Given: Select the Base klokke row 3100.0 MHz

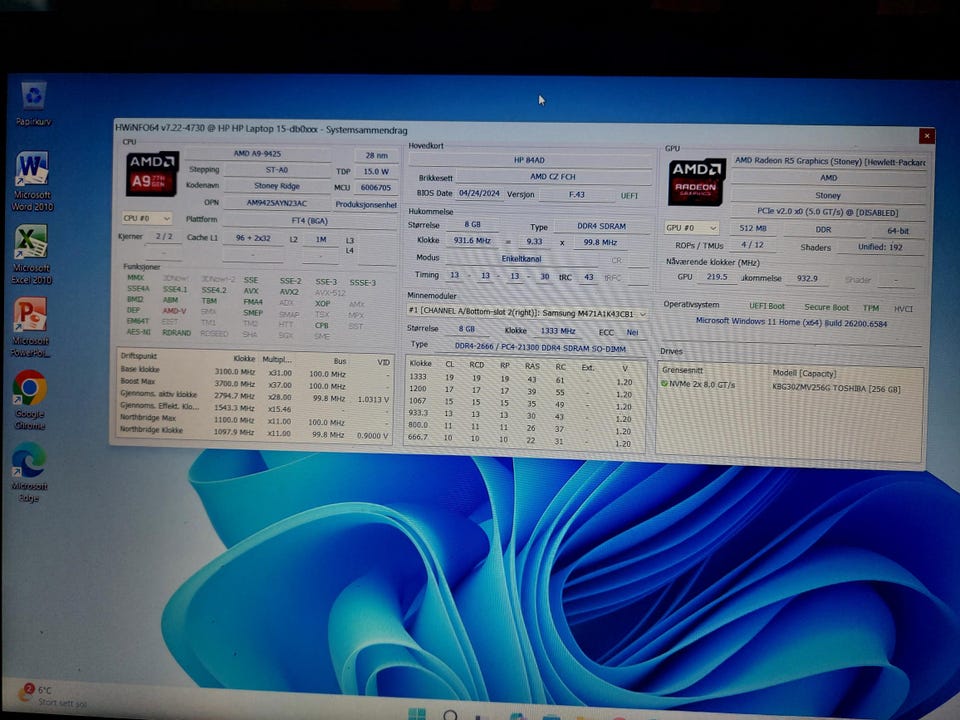Looking at the screenshot, I should pyautogui.click(x=254, y=372).
